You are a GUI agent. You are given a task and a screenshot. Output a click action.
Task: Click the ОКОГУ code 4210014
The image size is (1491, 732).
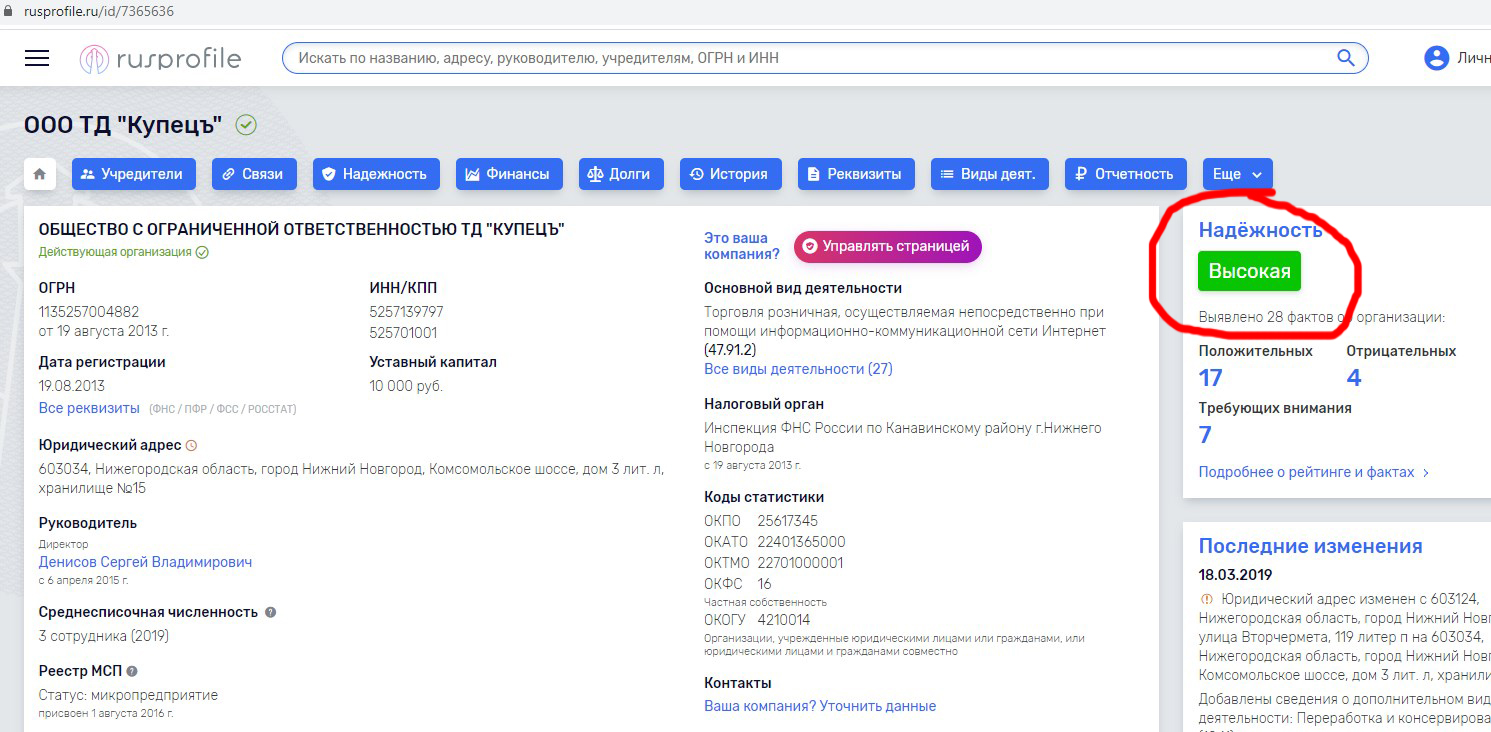point(784,620)
